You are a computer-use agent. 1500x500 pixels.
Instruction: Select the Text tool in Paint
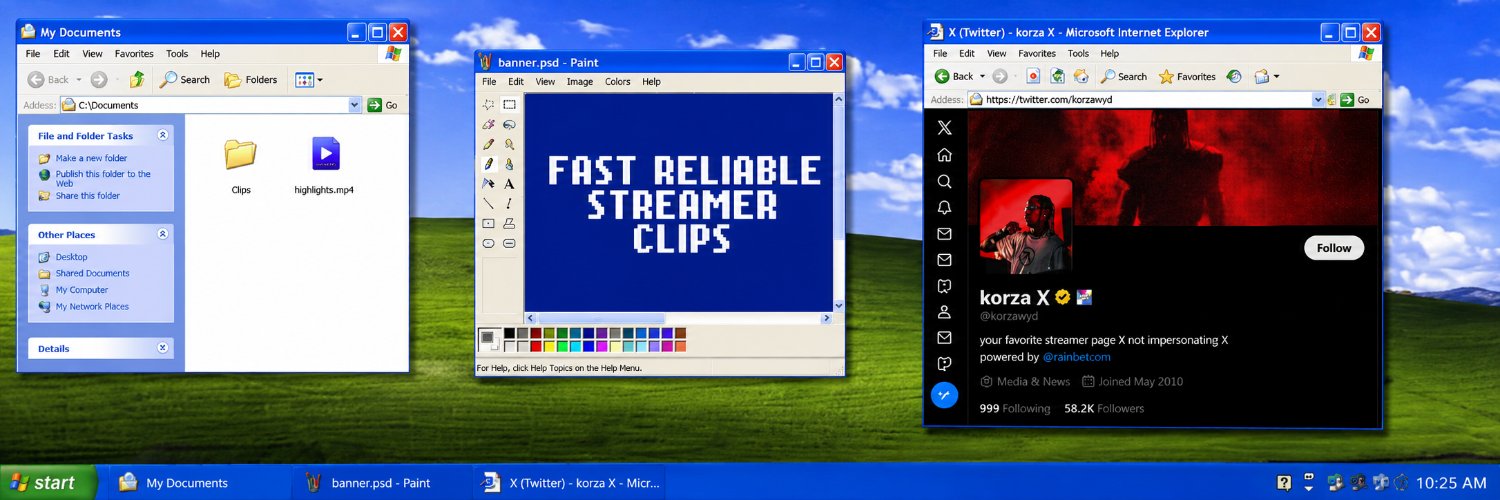coord(509,184)
